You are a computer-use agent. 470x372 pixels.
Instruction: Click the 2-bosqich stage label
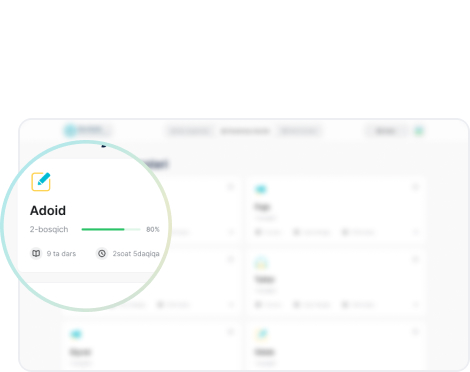click(49, 229)
